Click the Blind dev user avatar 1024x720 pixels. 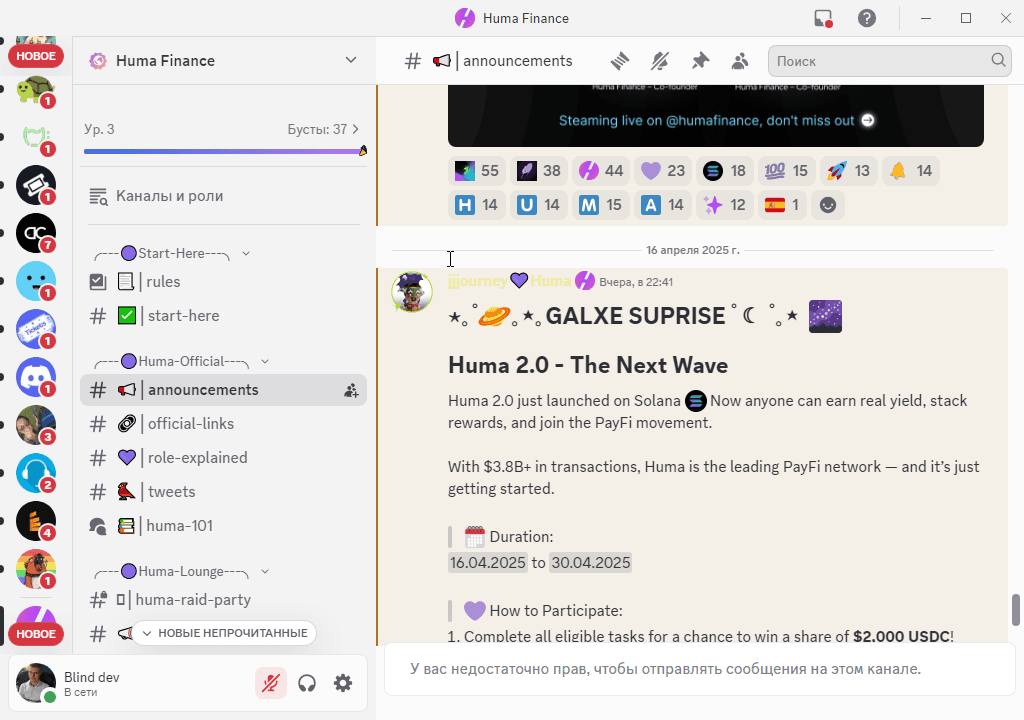pos(35,683)
